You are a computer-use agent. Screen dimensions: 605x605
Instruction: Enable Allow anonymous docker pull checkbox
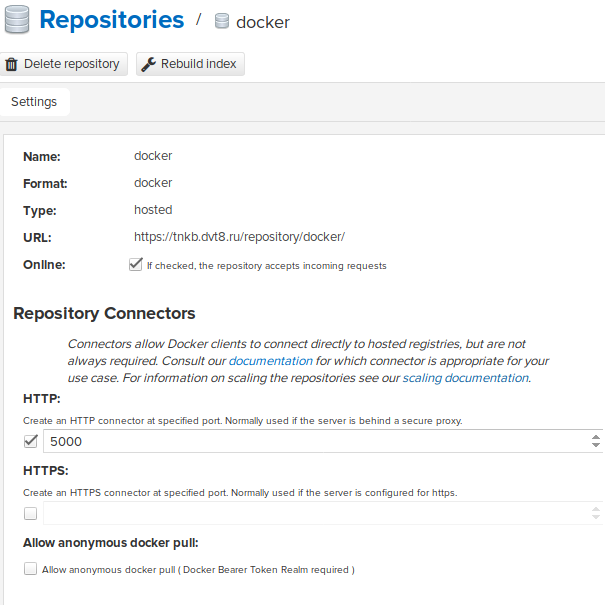click(30, 569)
